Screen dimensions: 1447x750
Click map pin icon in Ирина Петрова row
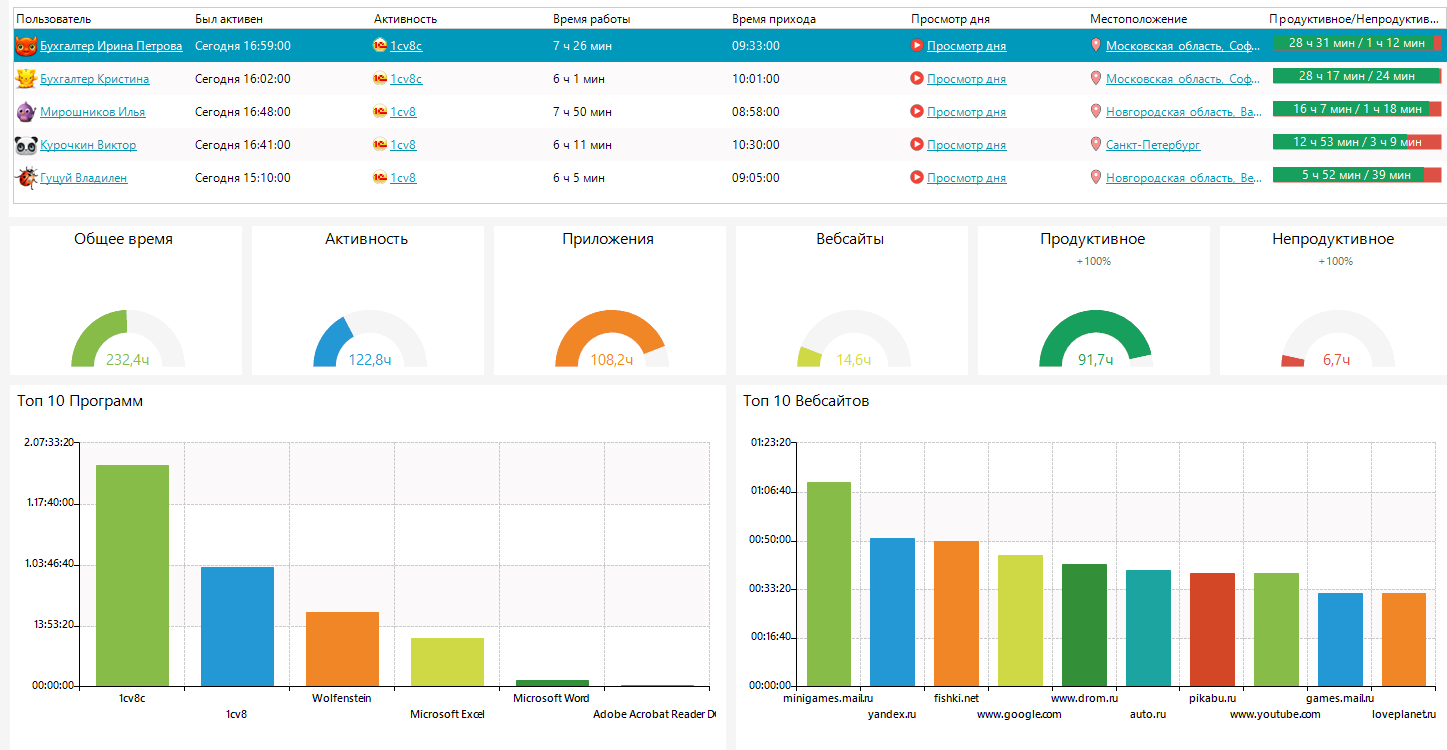[1096, 46]
